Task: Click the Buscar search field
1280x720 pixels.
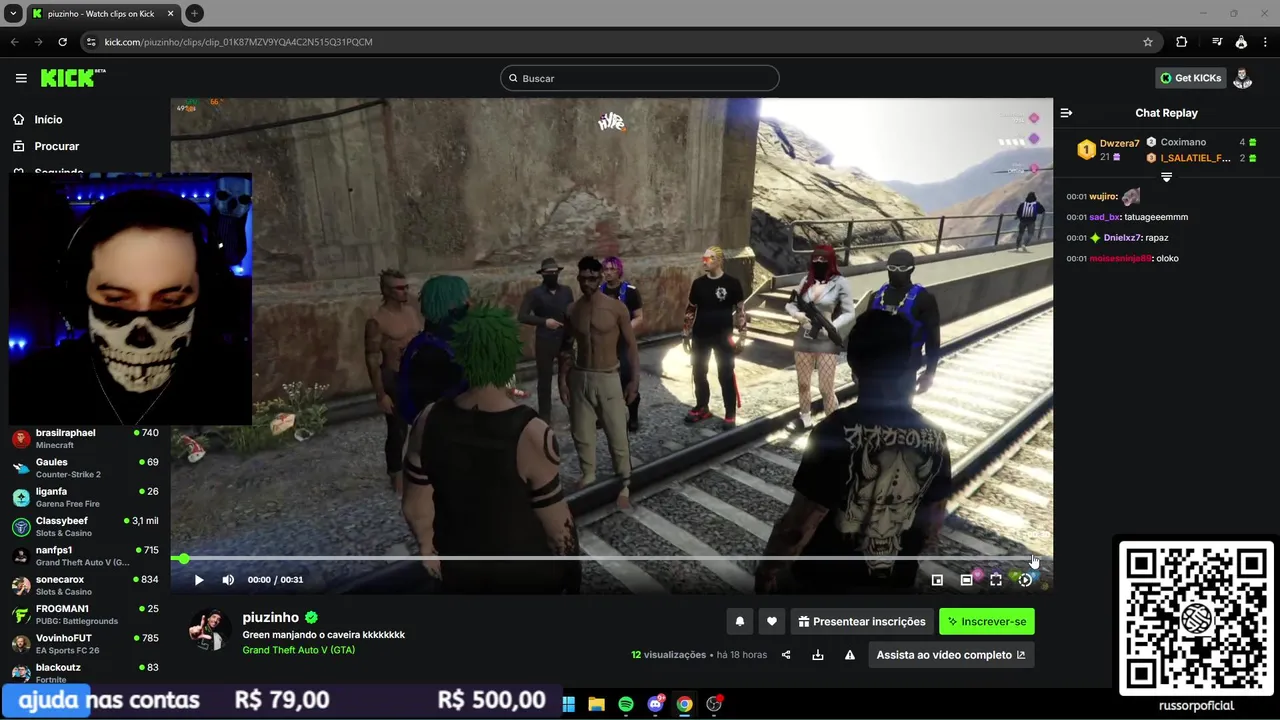Action: (640, 78)
